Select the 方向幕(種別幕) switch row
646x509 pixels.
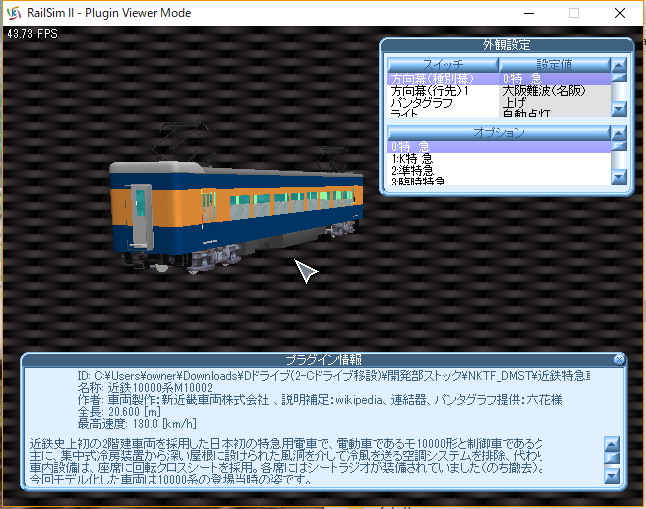(443, 79)
